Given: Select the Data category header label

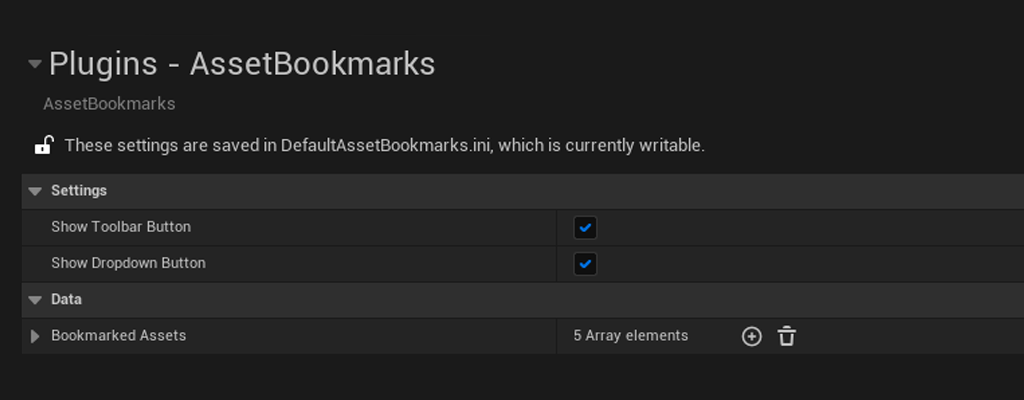Looking at the screenshot, I should pyautogui.click(x=66, y=299).
